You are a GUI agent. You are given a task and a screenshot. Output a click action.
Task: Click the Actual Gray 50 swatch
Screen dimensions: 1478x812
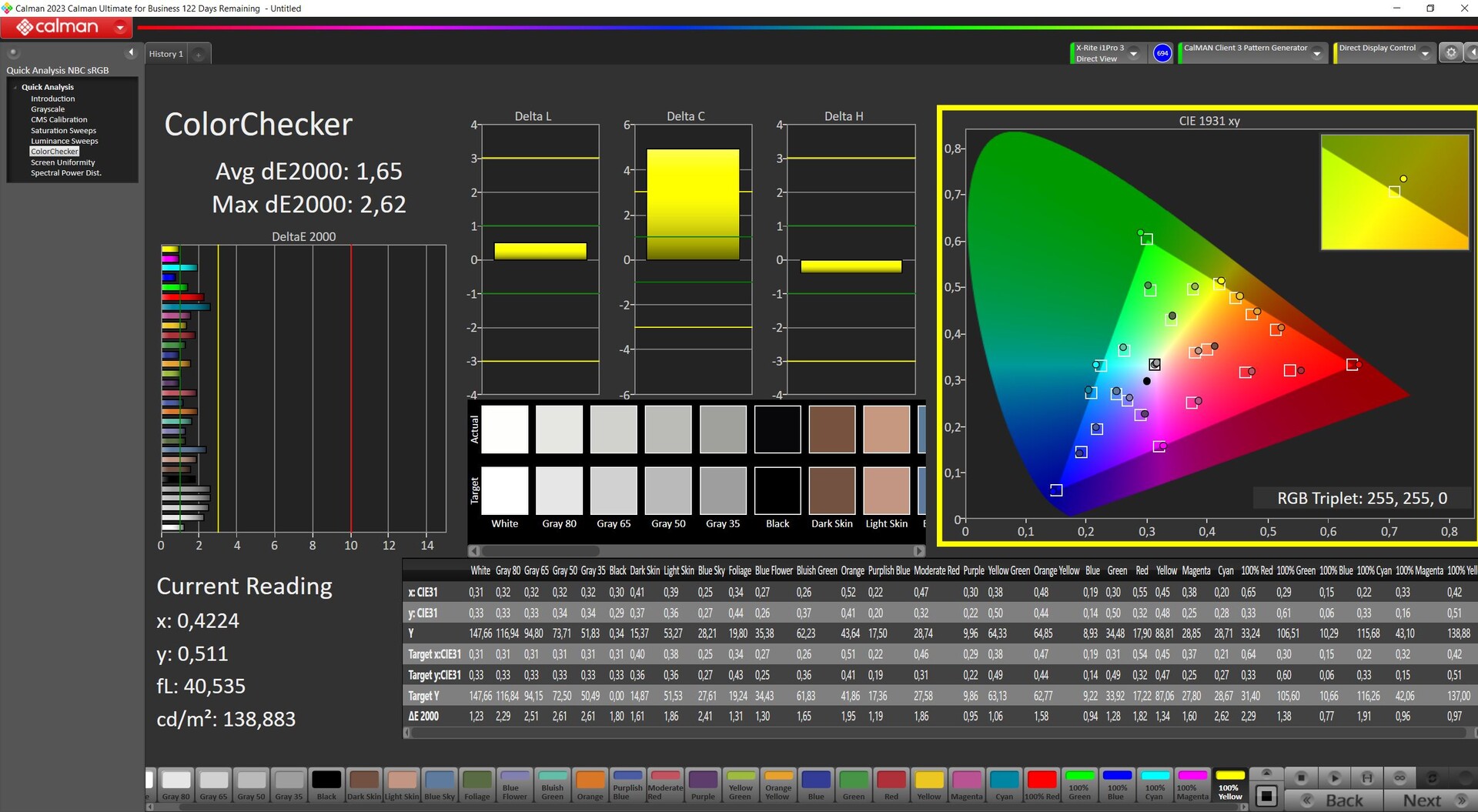coord(668,429)
